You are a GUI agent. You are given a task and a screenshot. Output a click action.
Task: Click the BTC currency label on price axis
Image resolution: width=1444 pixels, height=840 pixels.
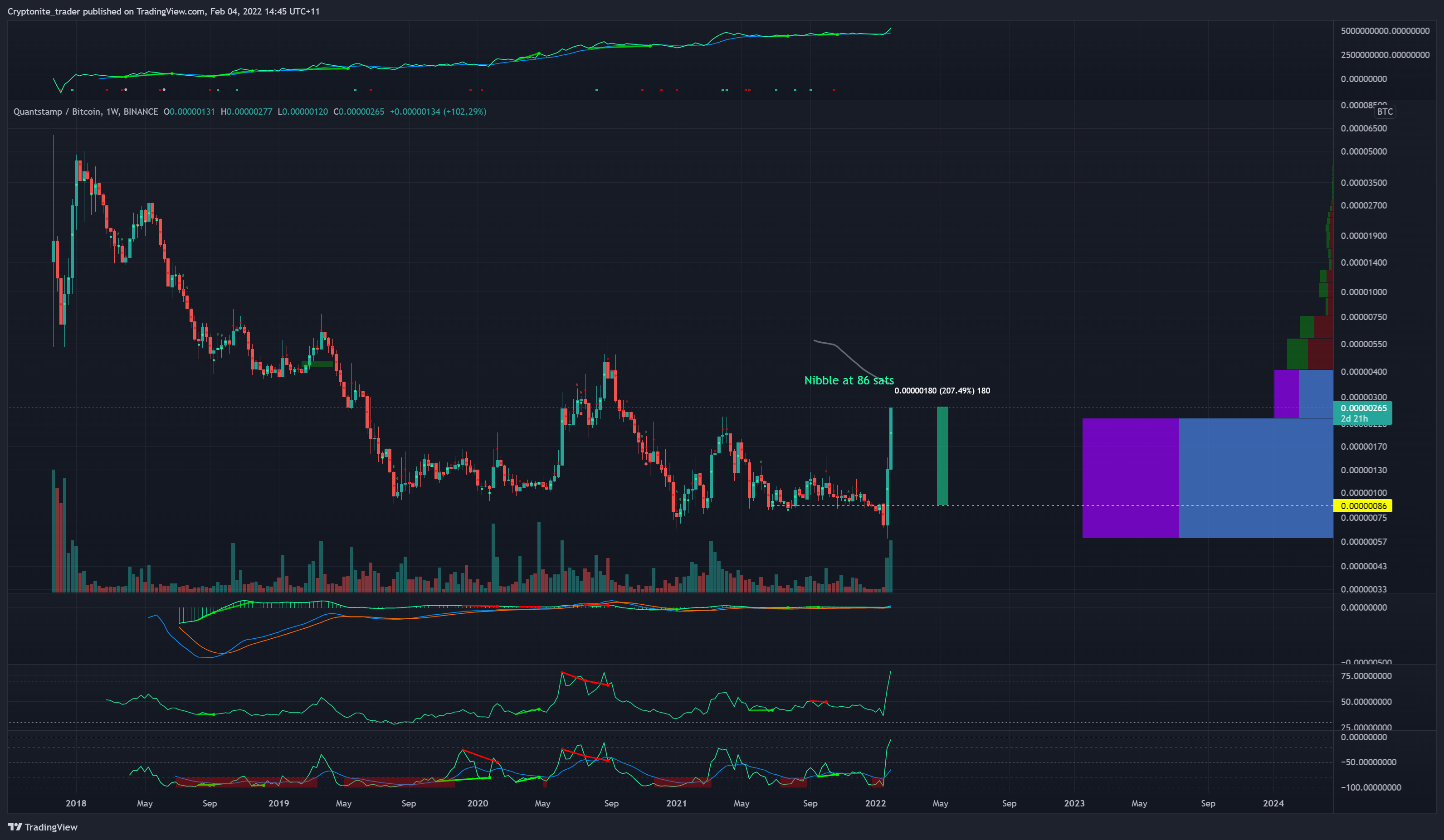tap(1385, 112)
